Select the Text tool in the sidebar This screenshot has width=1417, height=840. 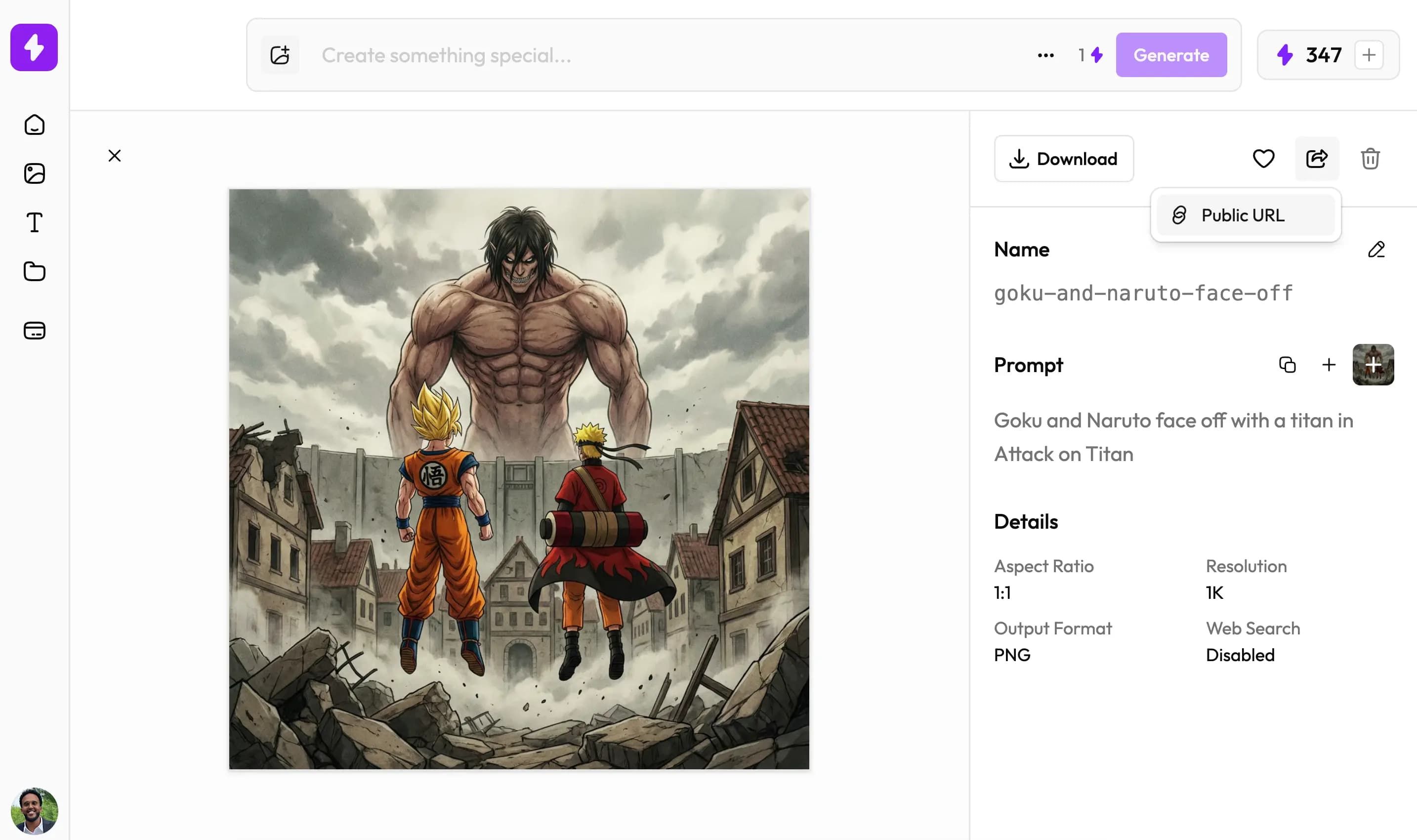pos(34,222)
